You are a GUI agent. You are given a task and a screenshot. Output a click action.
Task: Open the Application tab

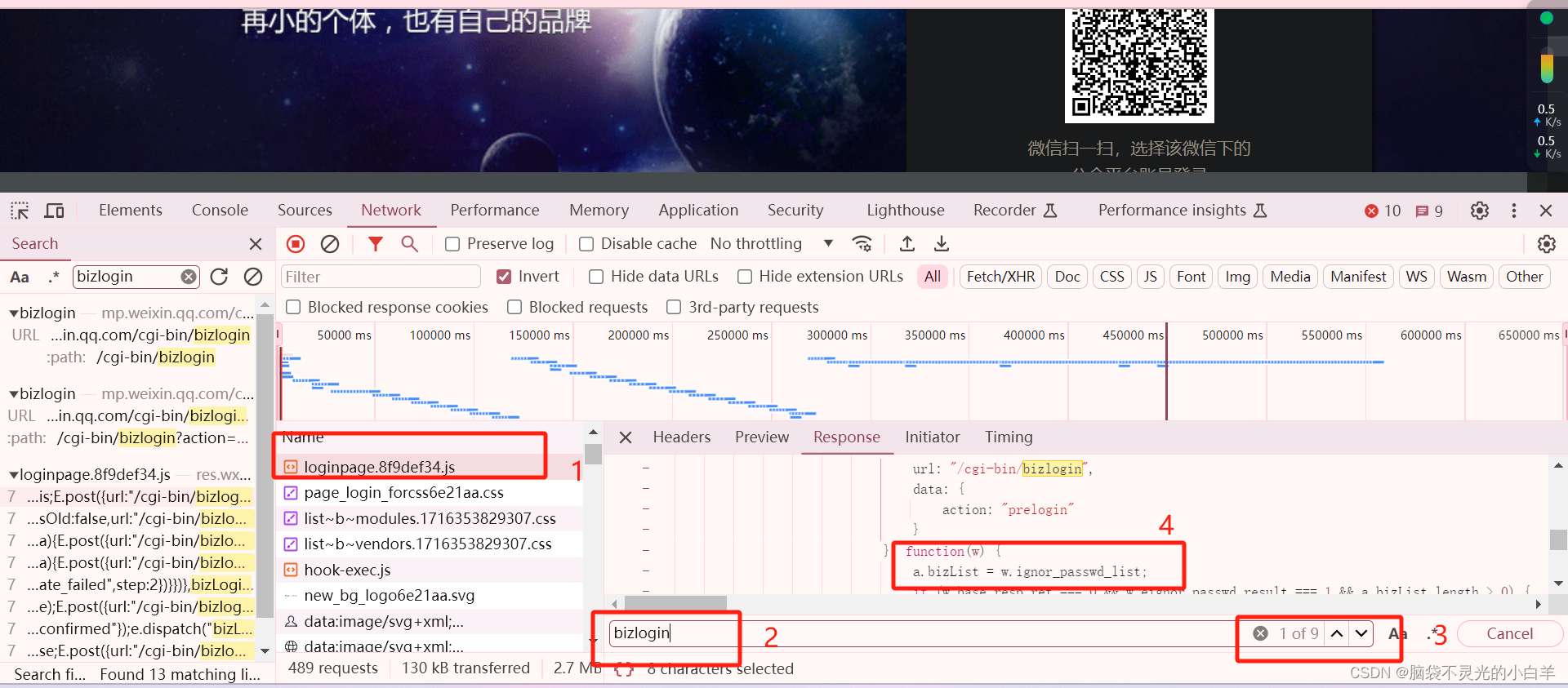[x=698, y=211]
